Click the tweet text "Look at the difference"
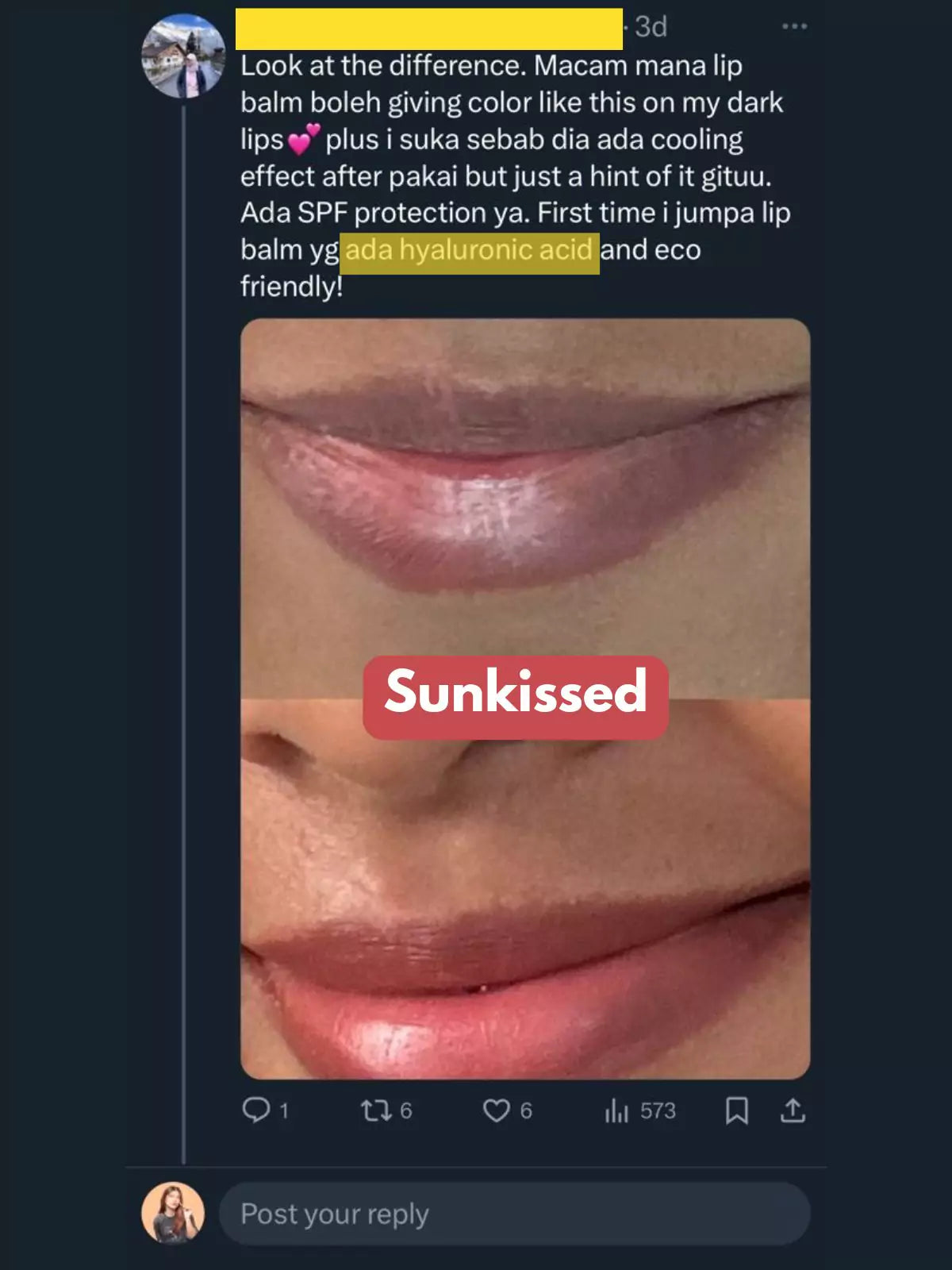 382,66
